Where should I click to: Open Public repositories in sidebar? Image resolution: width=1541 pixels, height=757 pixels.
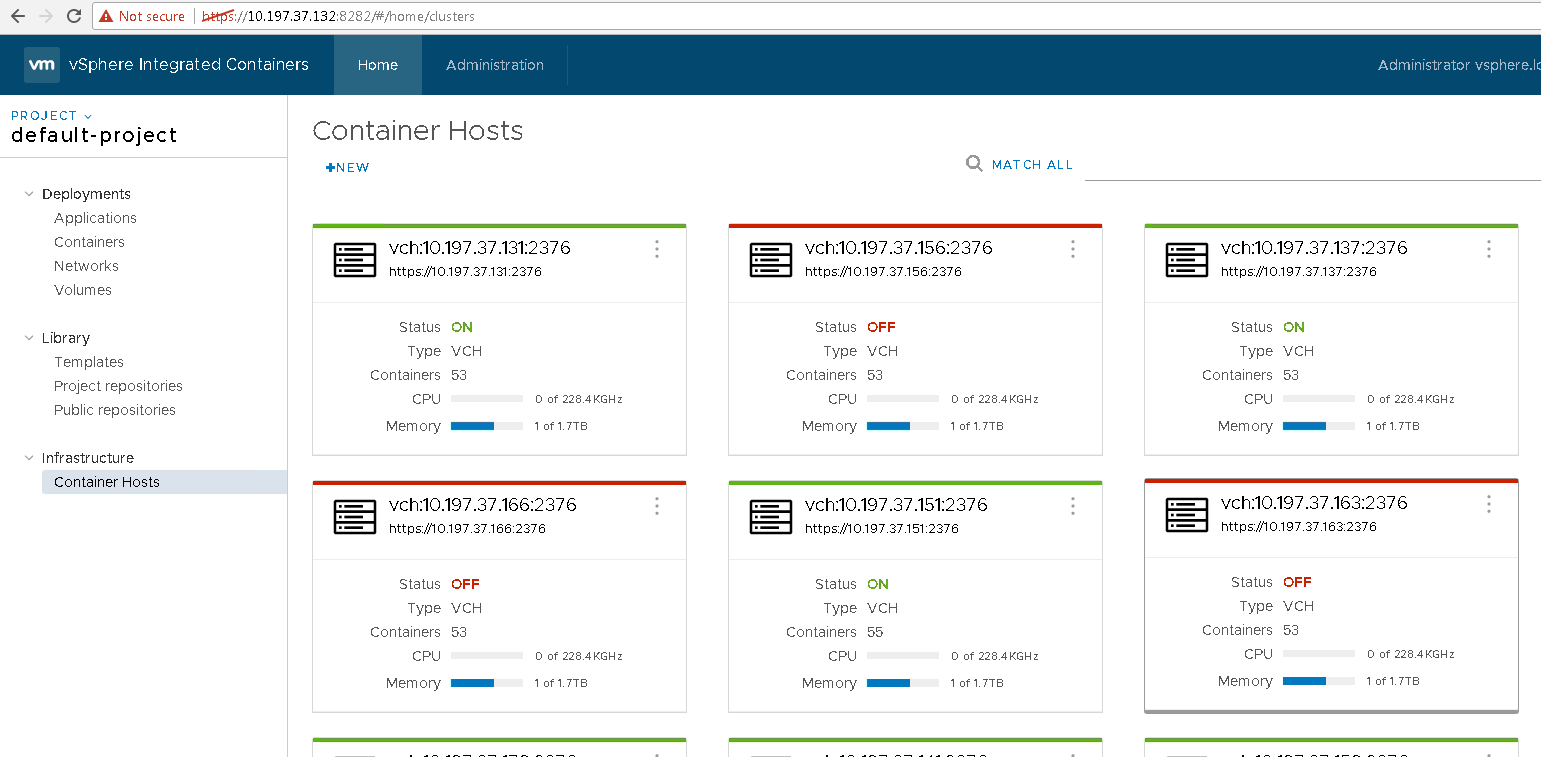click(115, 410)
